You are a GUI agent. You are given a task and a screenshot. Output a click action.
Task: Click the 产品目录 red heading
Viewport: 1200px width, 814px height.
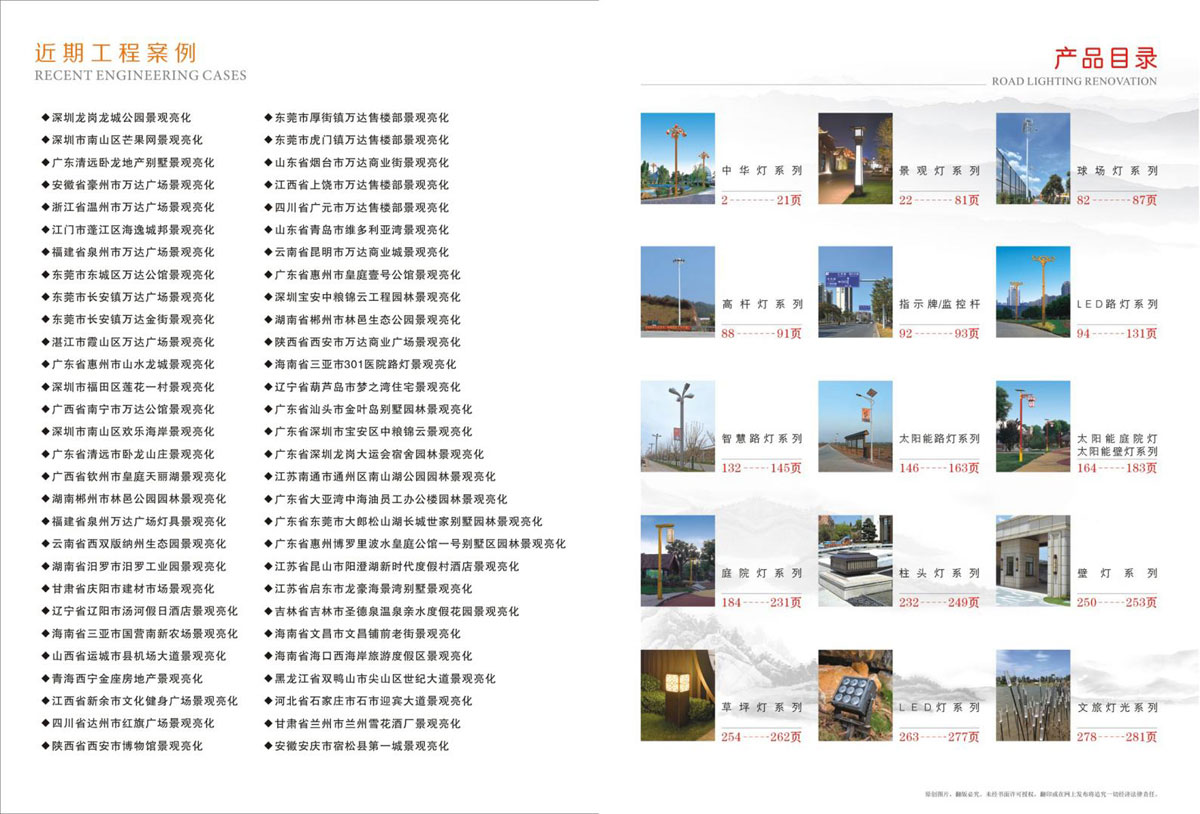tap(1104, 56)
